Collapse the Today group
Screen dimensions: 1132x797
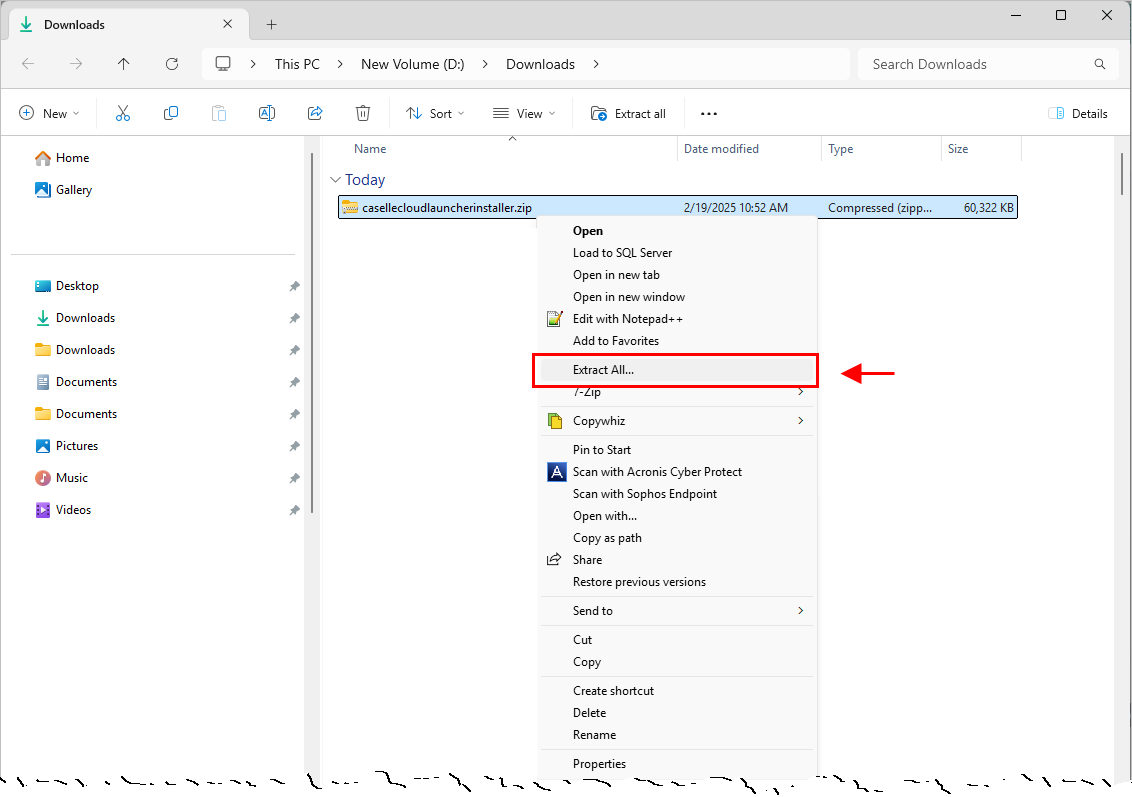[335, 180]
